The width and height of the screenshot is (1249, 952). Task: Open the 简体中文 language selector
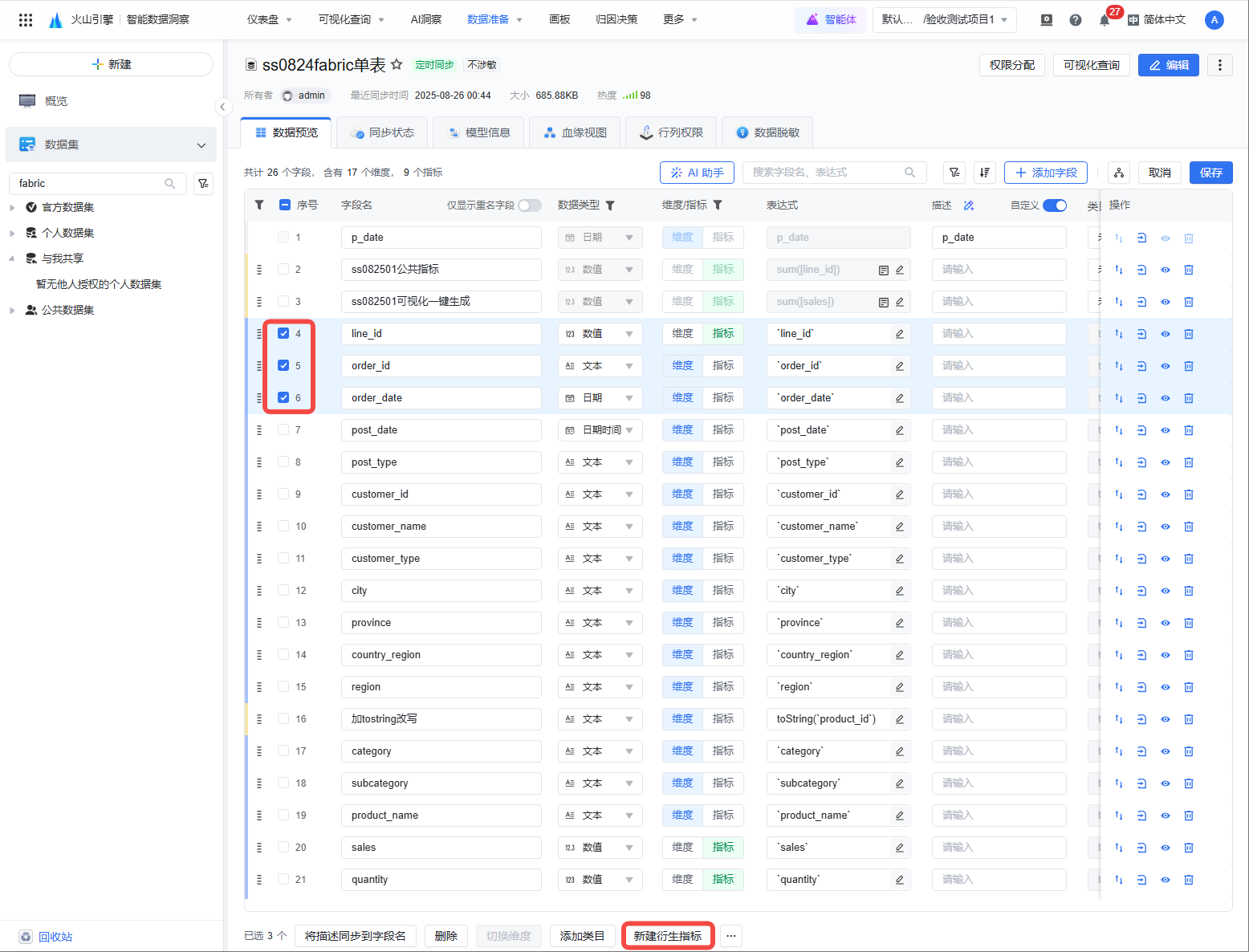coord(1157,20)
